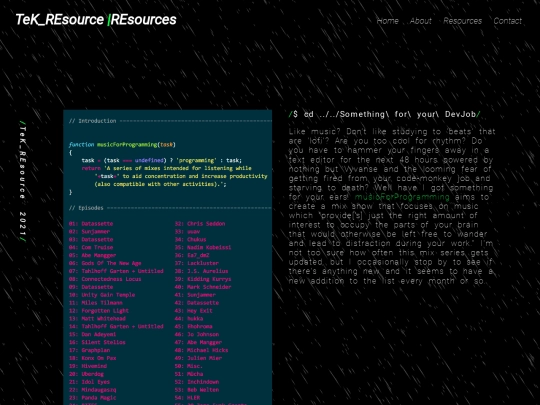Click episode '40: Mark Schneider'
Image resolution: width=540 pixels, height=405 pixels.
click(203, 287)
